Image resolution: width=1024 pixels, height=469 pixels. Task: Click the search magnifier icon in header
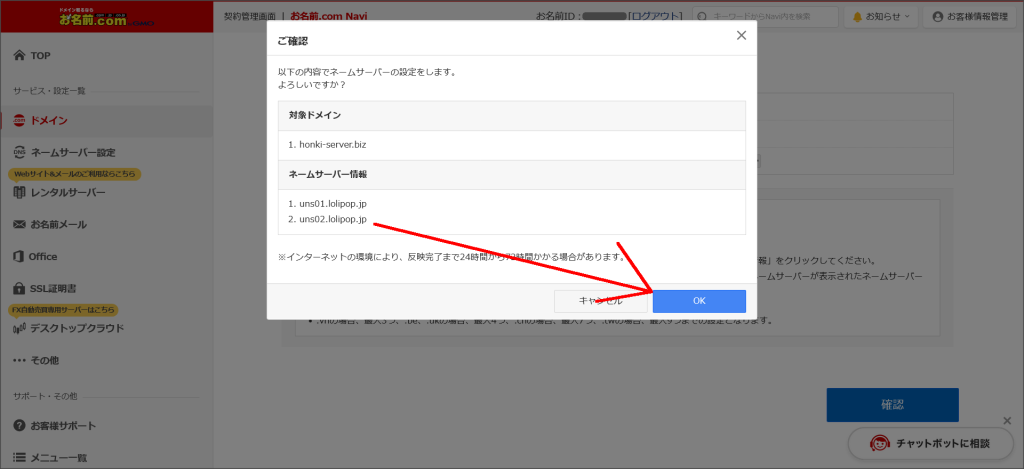click(703, 17)
